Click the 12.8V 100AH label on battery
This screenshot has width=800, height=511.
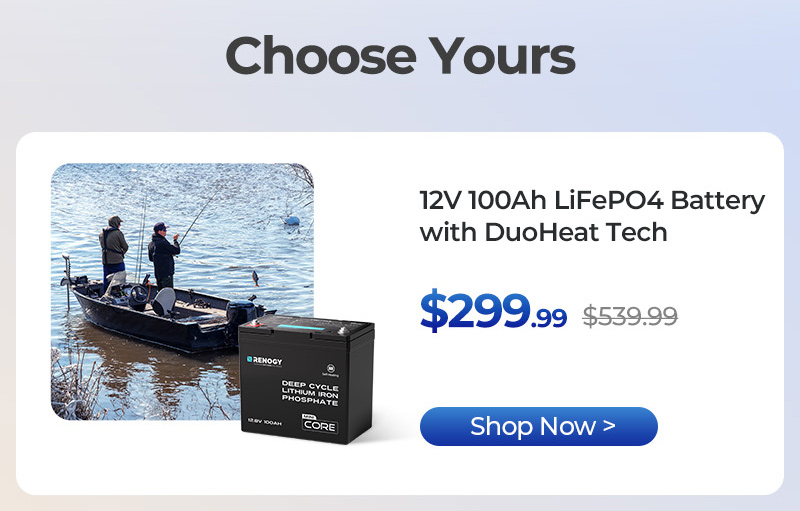(265, 422)
